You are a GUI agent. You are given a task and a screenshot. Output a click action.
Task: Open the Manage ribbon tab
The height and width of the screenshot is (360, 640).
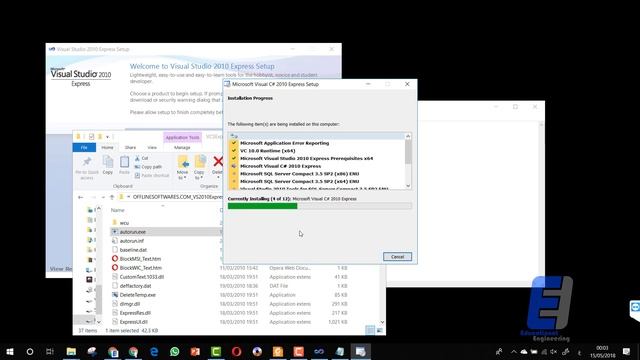click(182, 147)
